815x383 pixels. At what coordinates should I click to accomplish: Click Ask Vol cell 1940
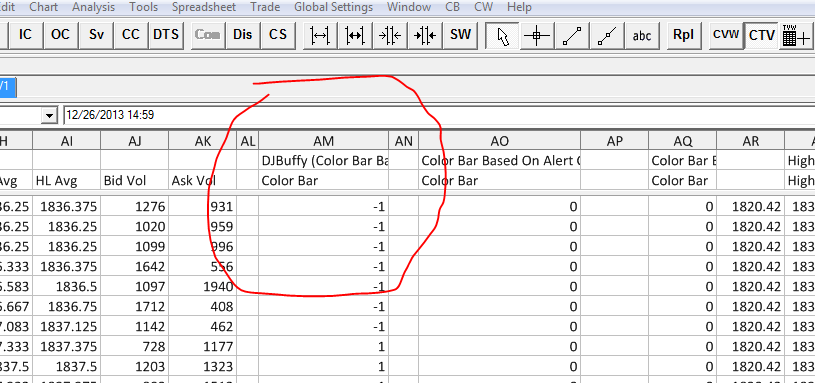[x=203, y=286]
